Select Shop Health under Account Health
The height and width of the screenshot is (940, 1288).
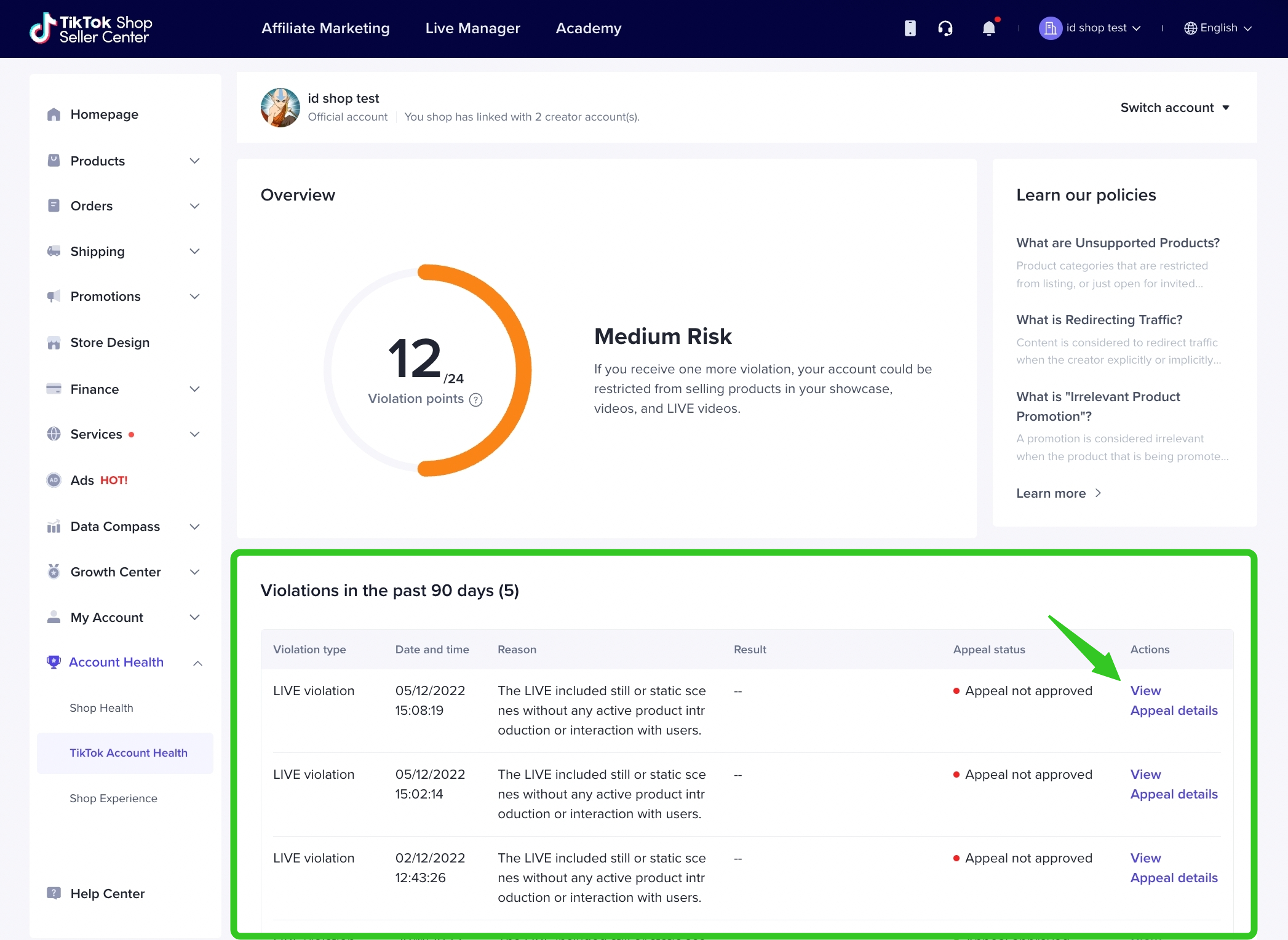click(x=101, y=708)
